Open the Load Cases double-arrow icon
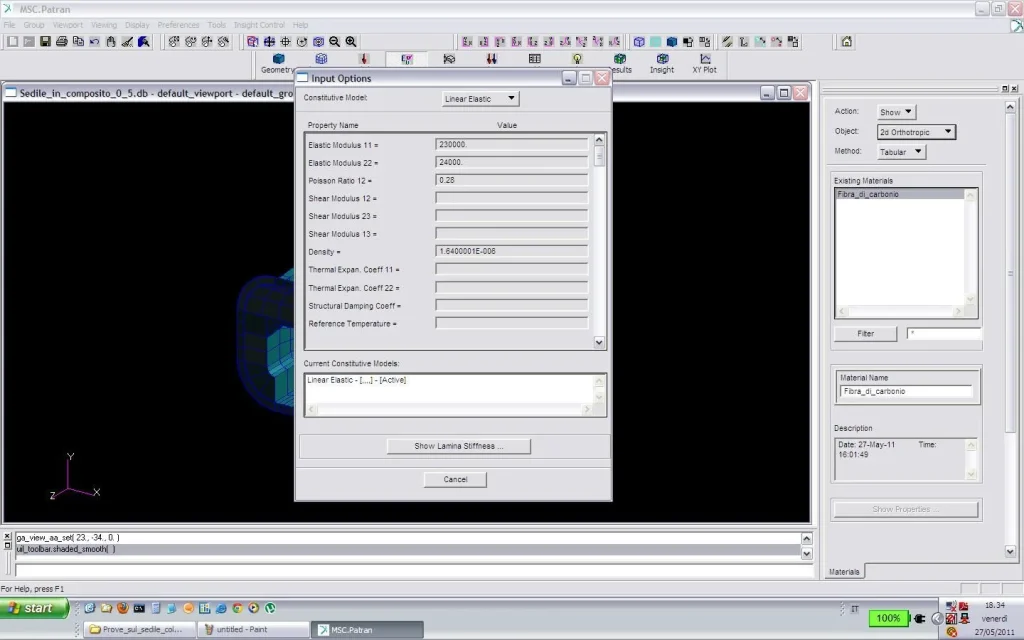Viewport: 1024px width, 640px height. [x=492, y=59]
